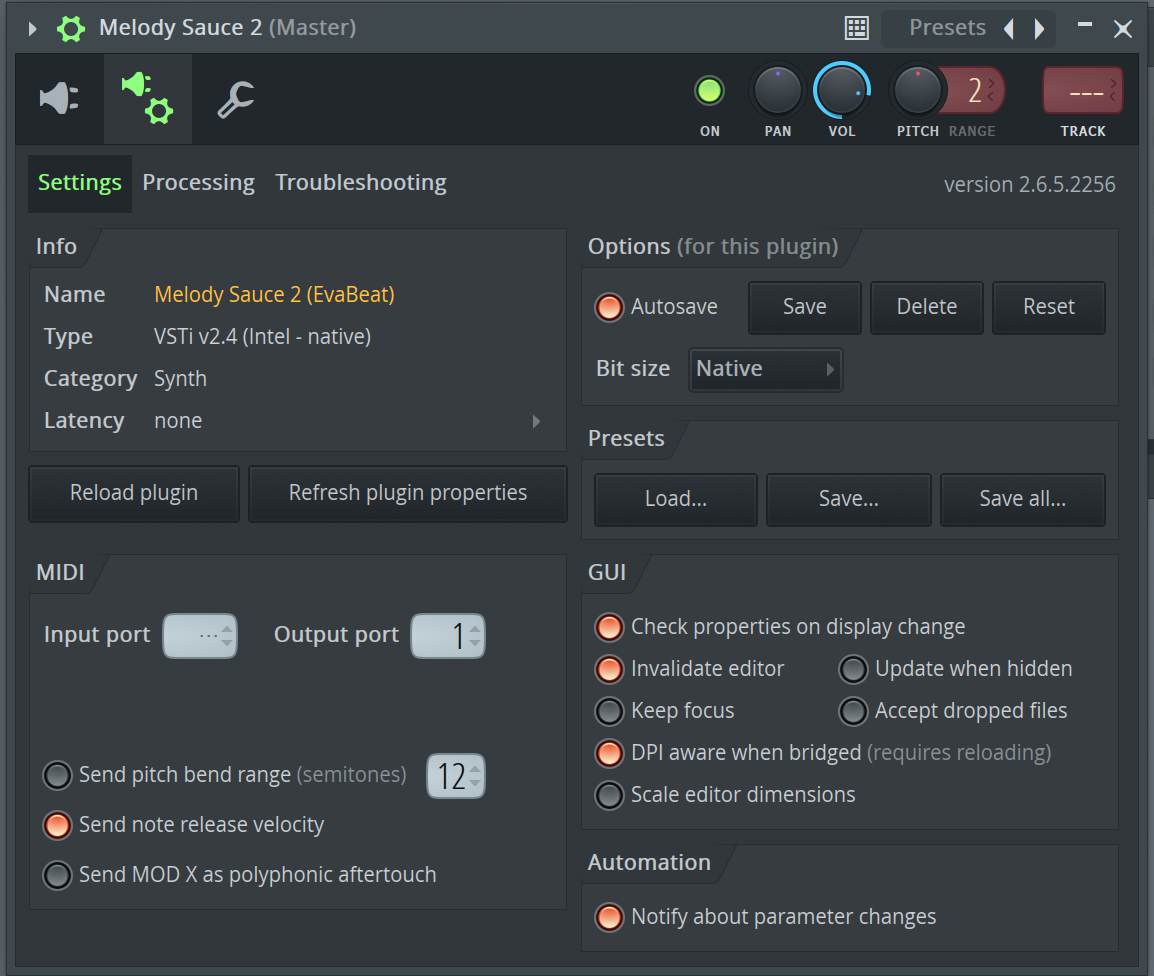
Task: Toggle DPI aware when bridged
Action: [x=609, y=753]
